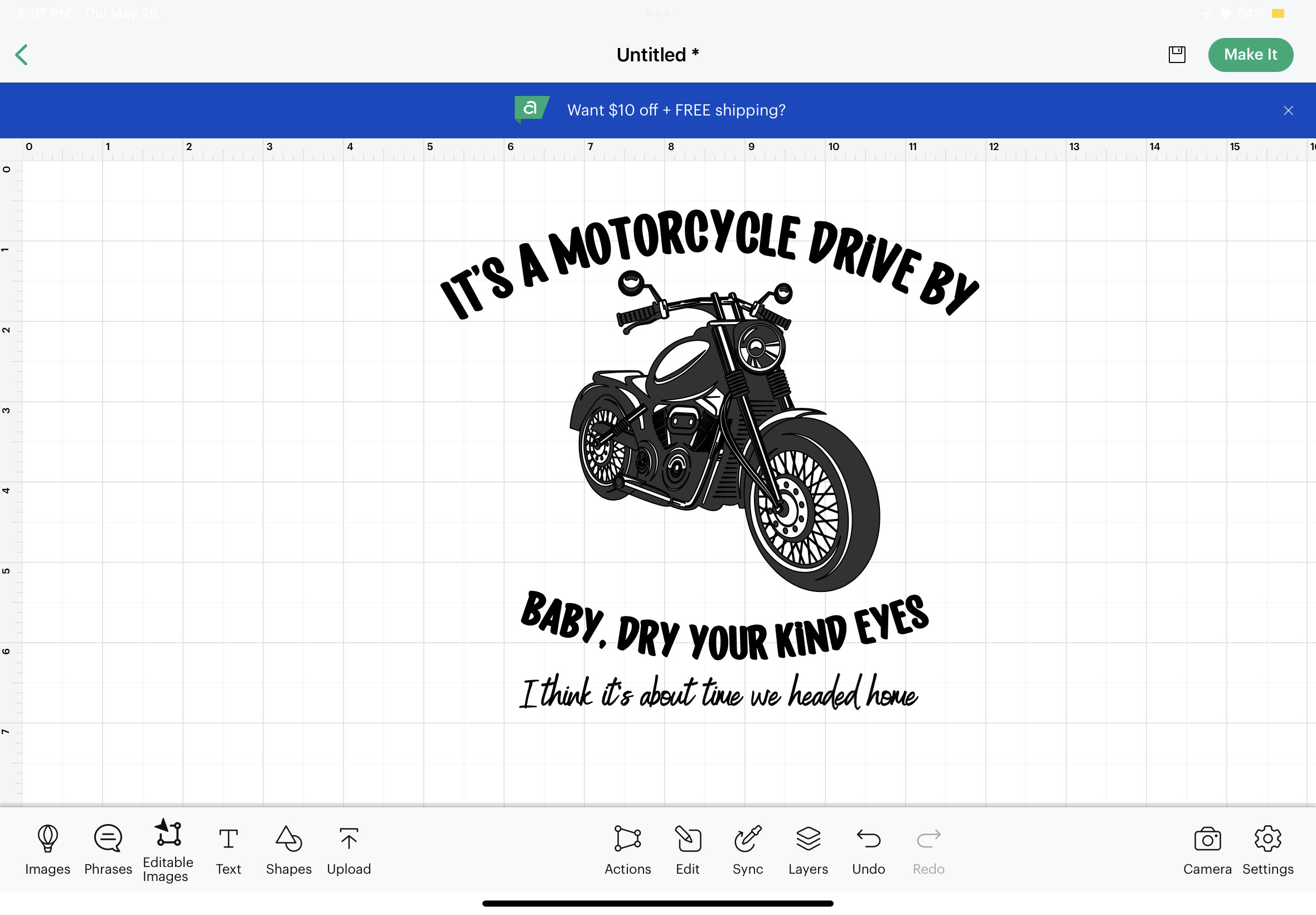Show the Layers panel
Image resolution: width=1316 pixels, height=915 pixels.
(x=808, y=851)
